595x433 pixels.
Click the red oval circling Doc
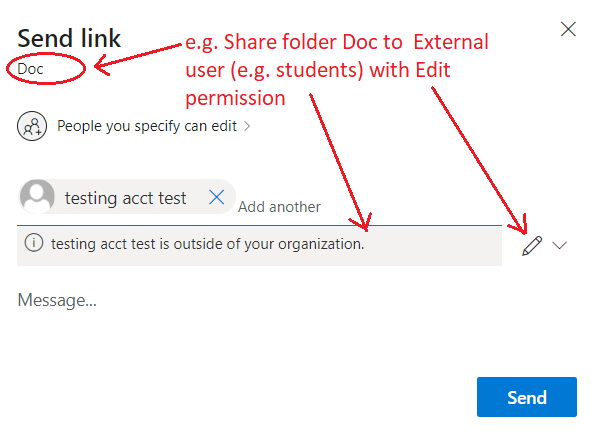[46, 68]
